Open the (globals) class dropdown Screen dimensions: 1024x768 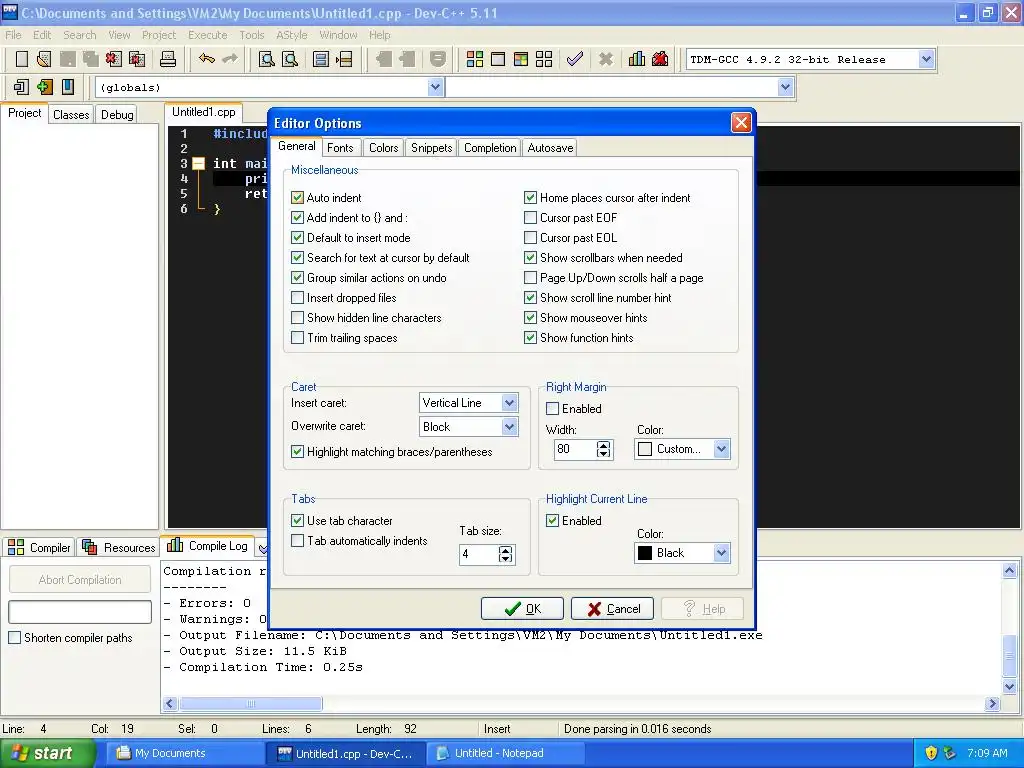coord(436,87)
